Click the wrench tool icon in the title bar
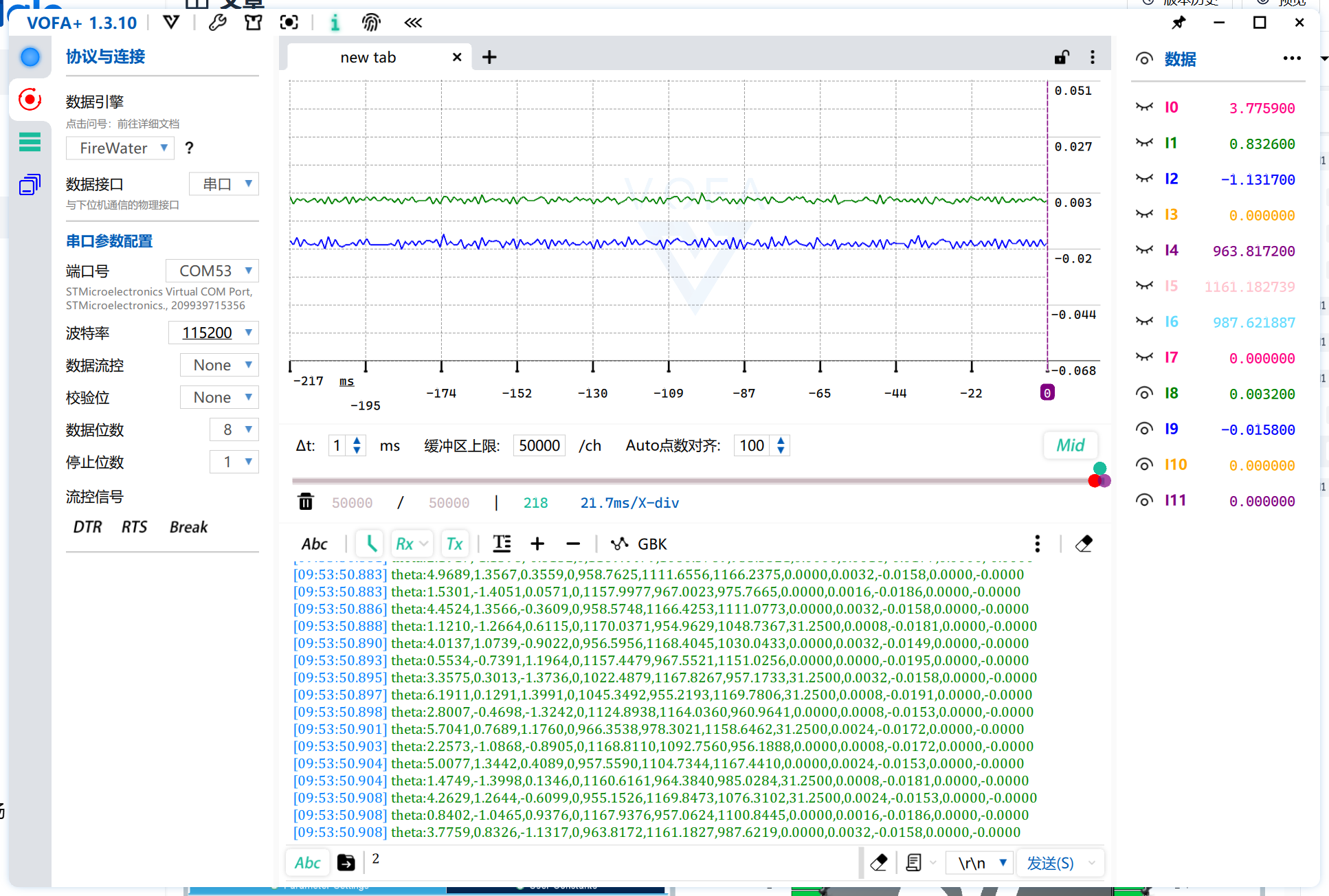This screenshot has width=1329, height=896. [x=218, y=23]
